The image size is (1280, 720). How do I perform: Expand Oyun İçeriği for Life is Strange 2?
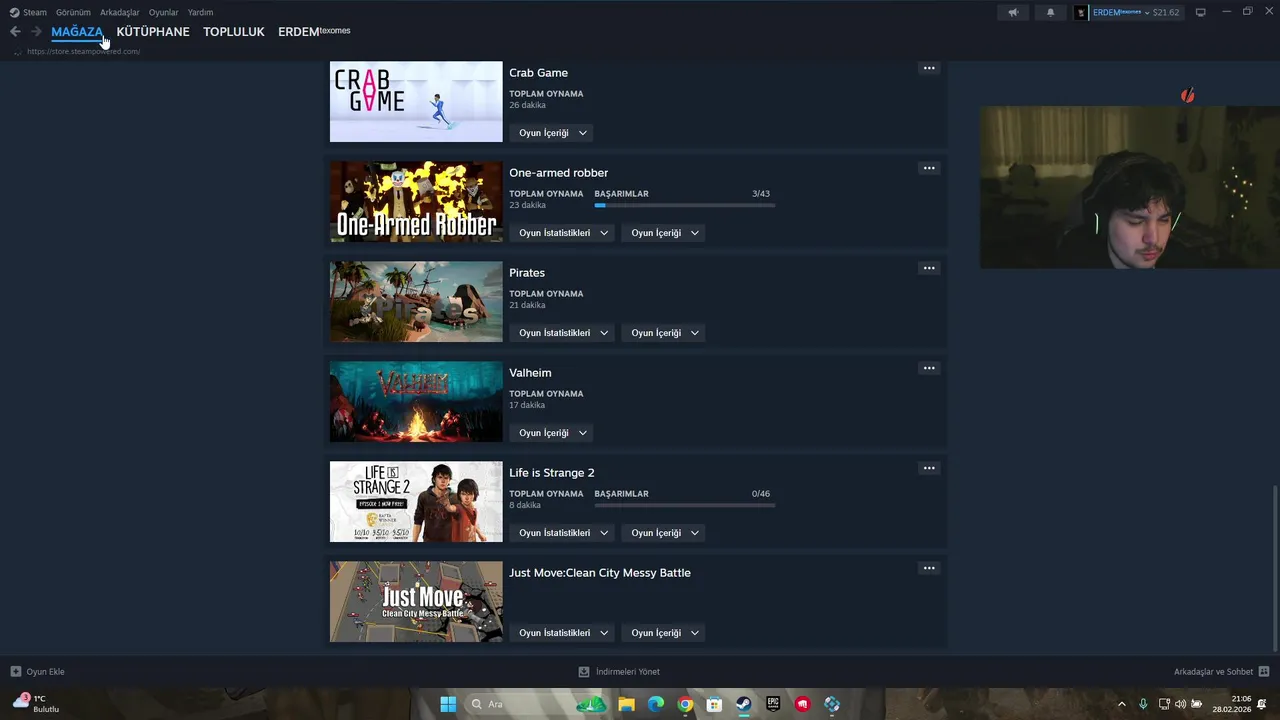click(664, 533)
